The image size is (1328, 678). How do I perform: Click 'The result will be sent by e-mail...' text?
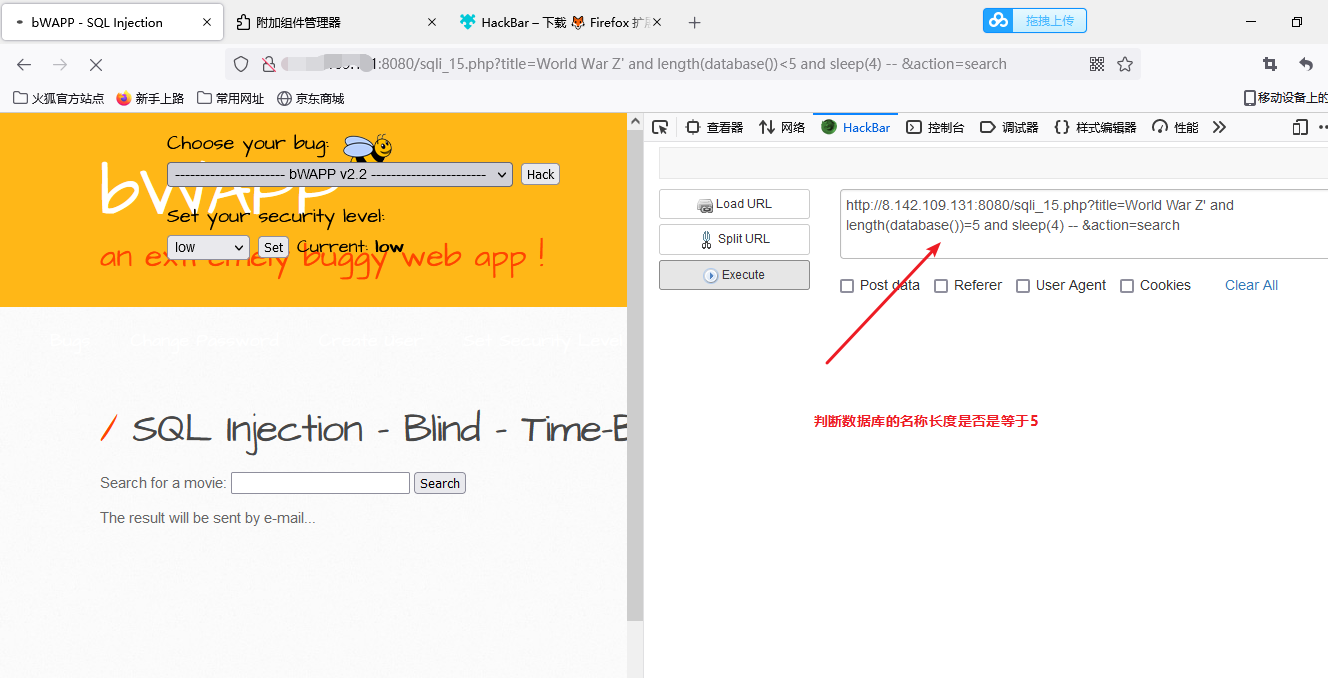pos(208,518)
